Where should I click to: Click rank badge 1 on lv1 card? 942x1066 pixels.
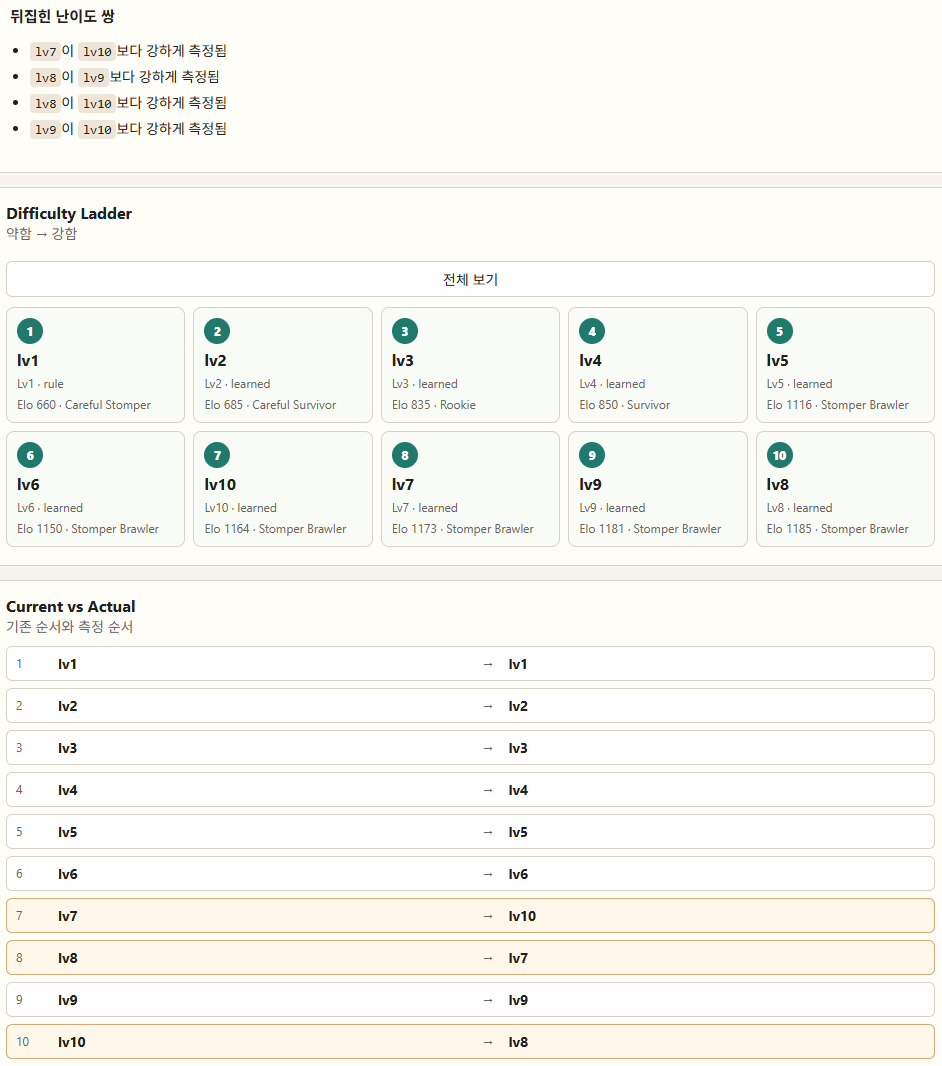point(30,332)
